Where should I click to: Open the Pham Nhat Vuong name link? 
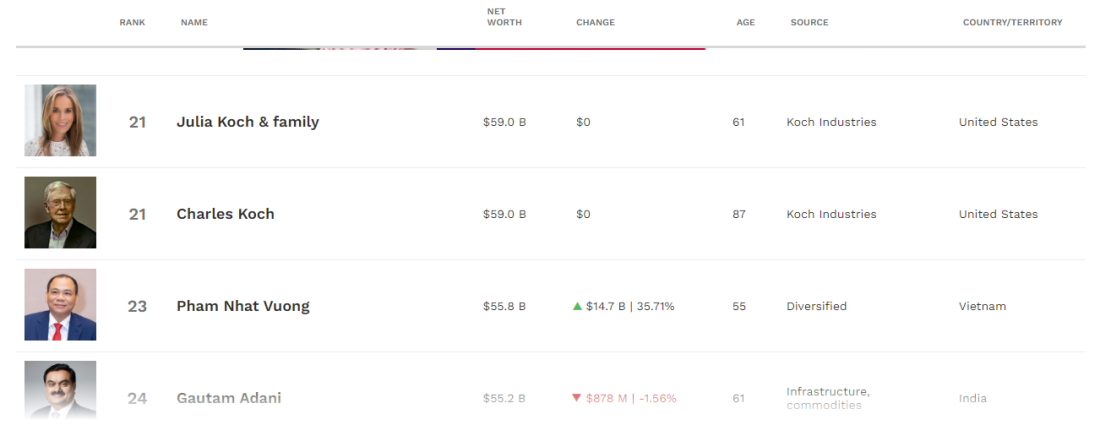pos(243,306)
